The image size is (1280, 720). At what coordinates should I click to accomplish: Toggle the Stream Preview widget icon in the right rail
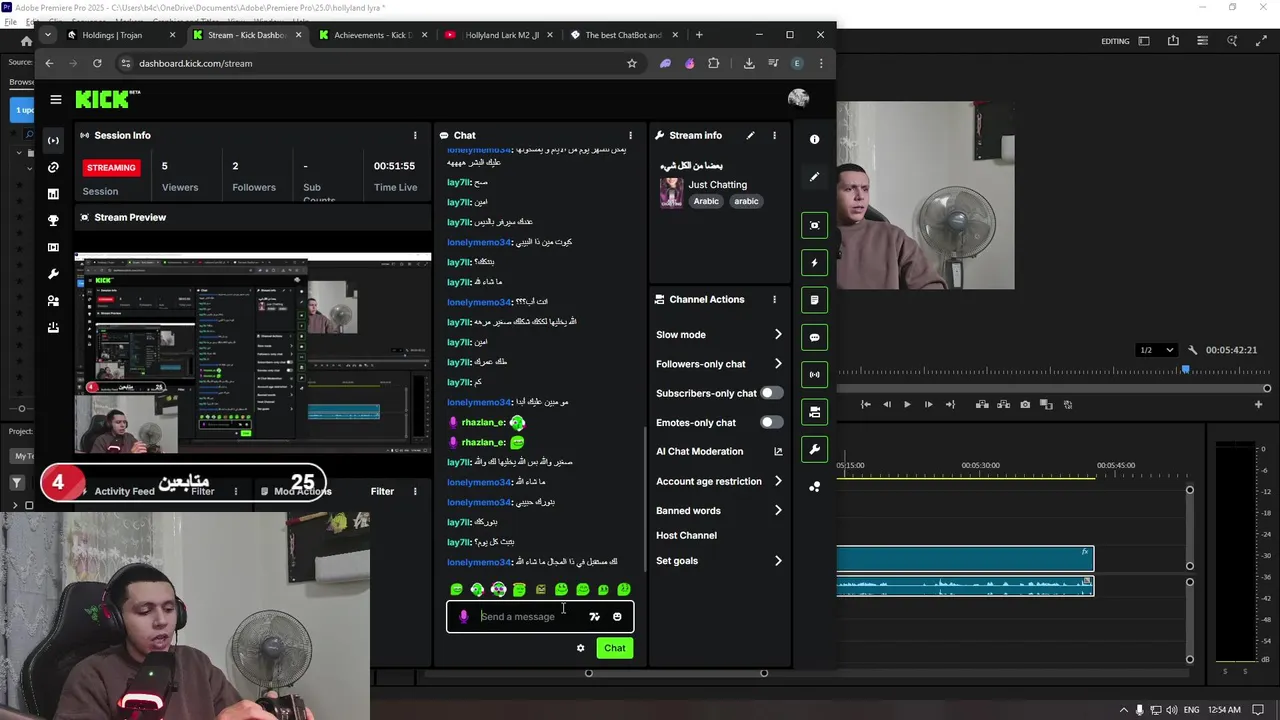point(814,225)
